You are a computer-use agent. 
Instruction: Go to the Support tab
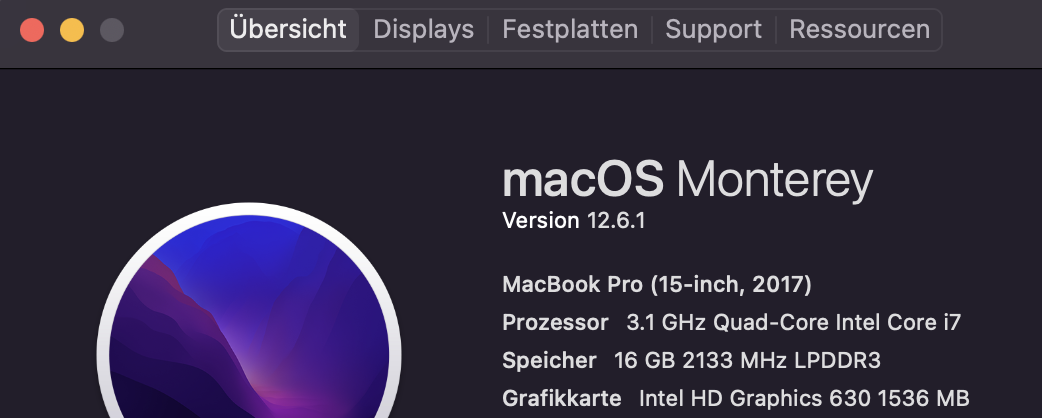(x=713, y=30)
